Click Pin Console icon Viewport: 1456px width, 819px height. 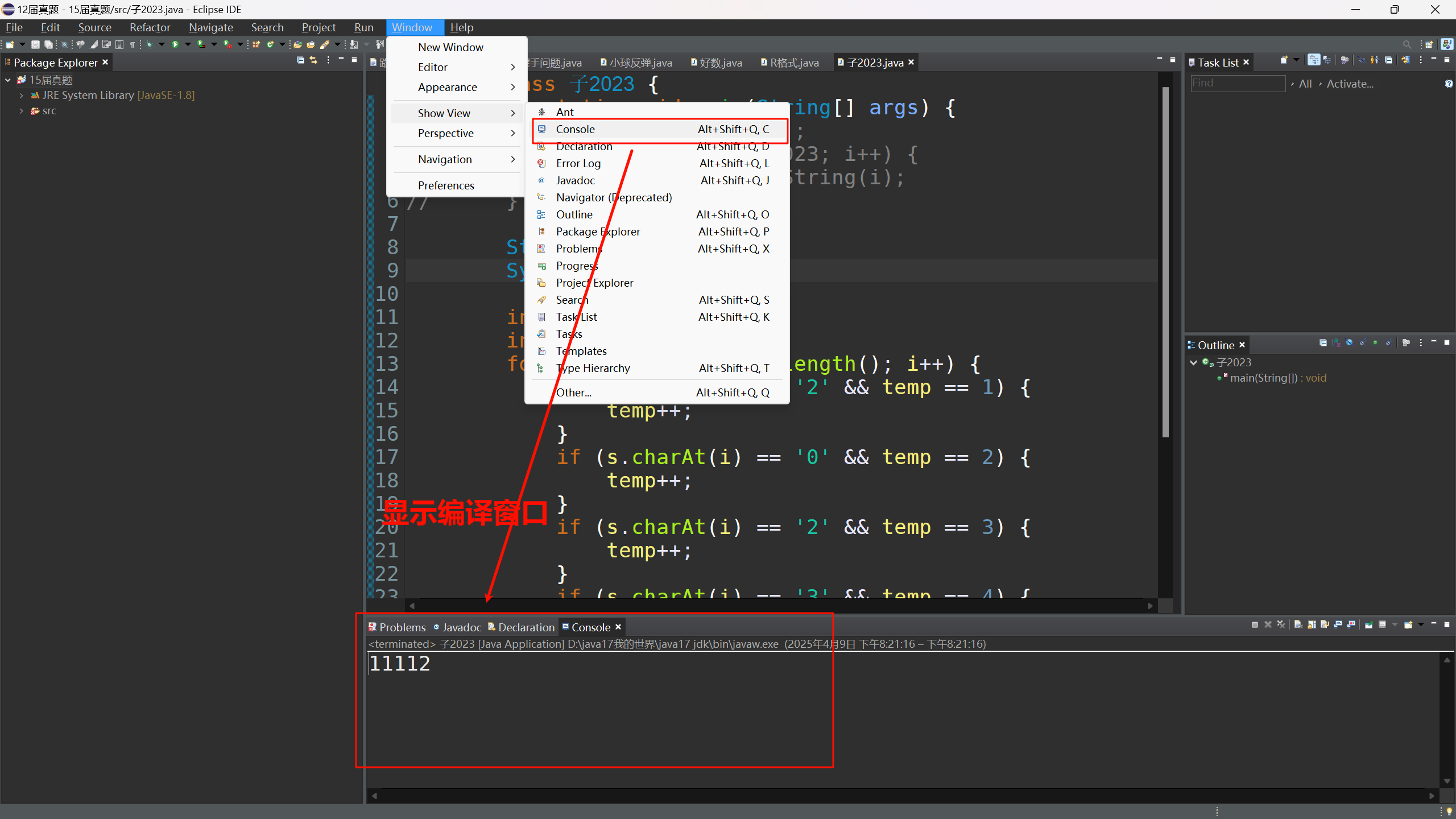point(1368,624)
